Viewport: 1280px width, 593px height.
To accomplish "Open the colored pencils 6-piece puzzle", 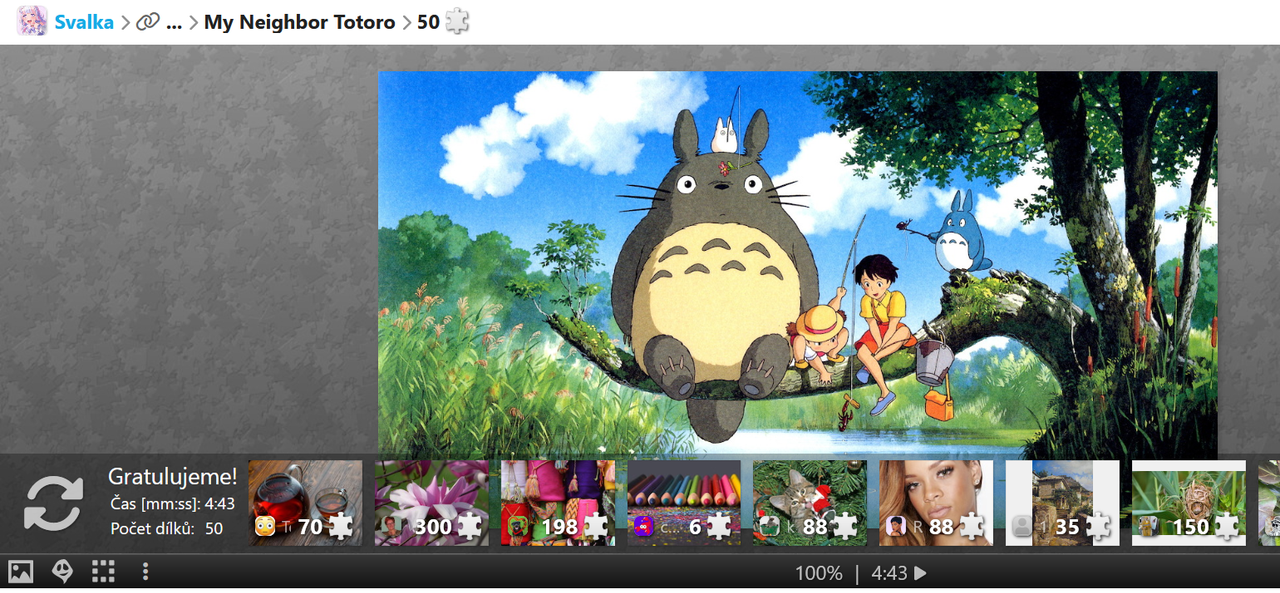I will pyautogui.click(x=684, y=503).
